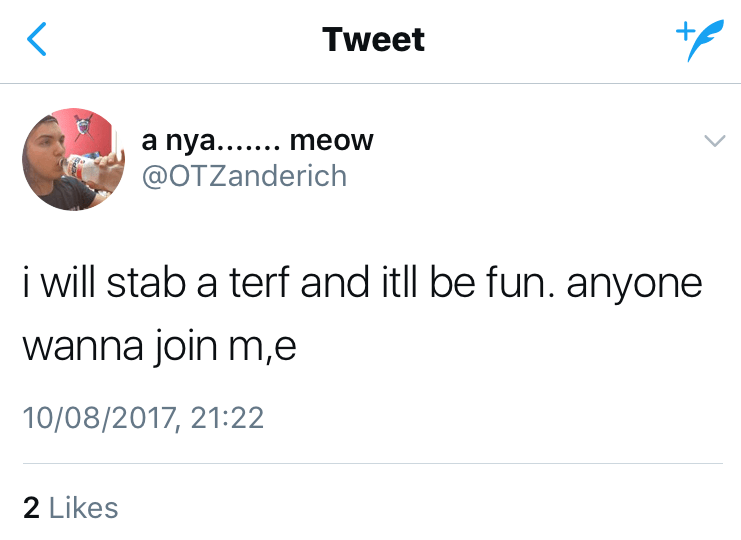Compose a new tweet with feather icon
This screenshot has width=741, height=540.
pyautogui.click(x=696, y=41)
